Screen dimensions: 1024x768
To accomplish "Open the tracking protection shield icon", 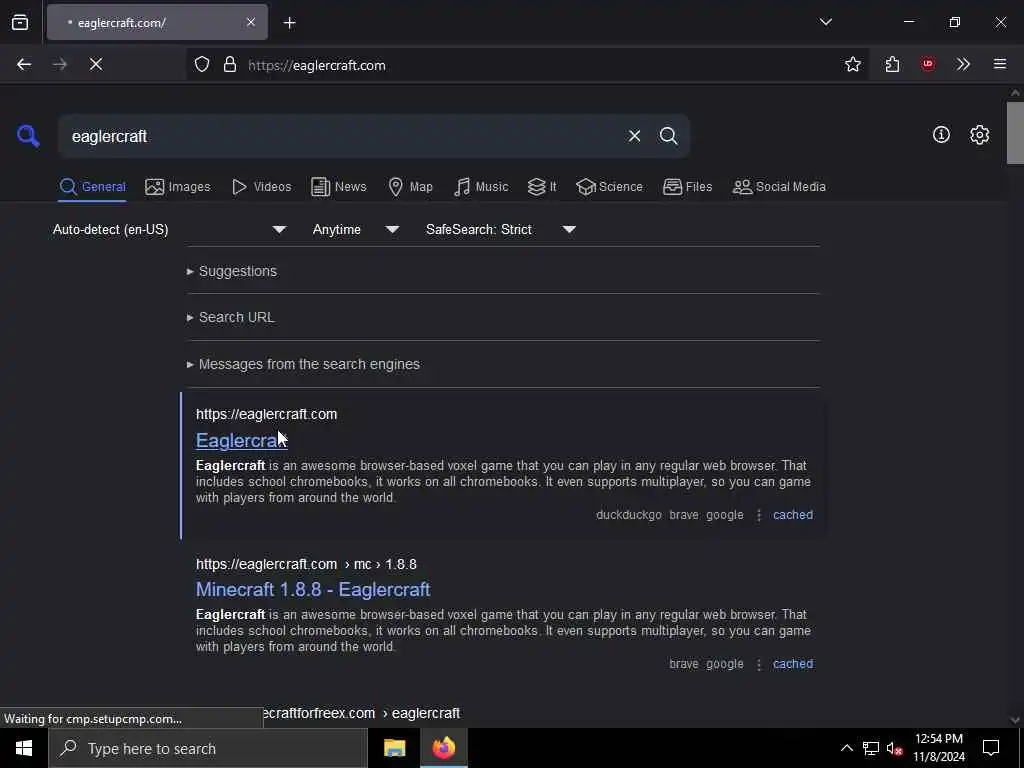I will click(202, 64).
